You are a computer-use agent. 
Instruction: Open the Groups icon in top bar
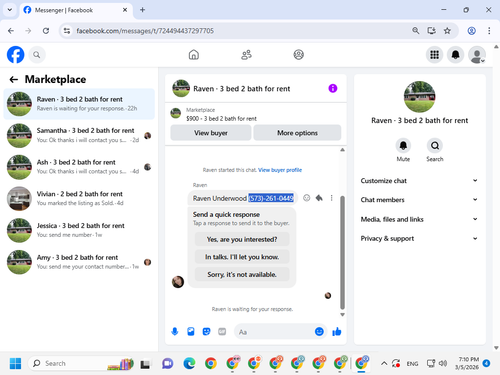298,54
